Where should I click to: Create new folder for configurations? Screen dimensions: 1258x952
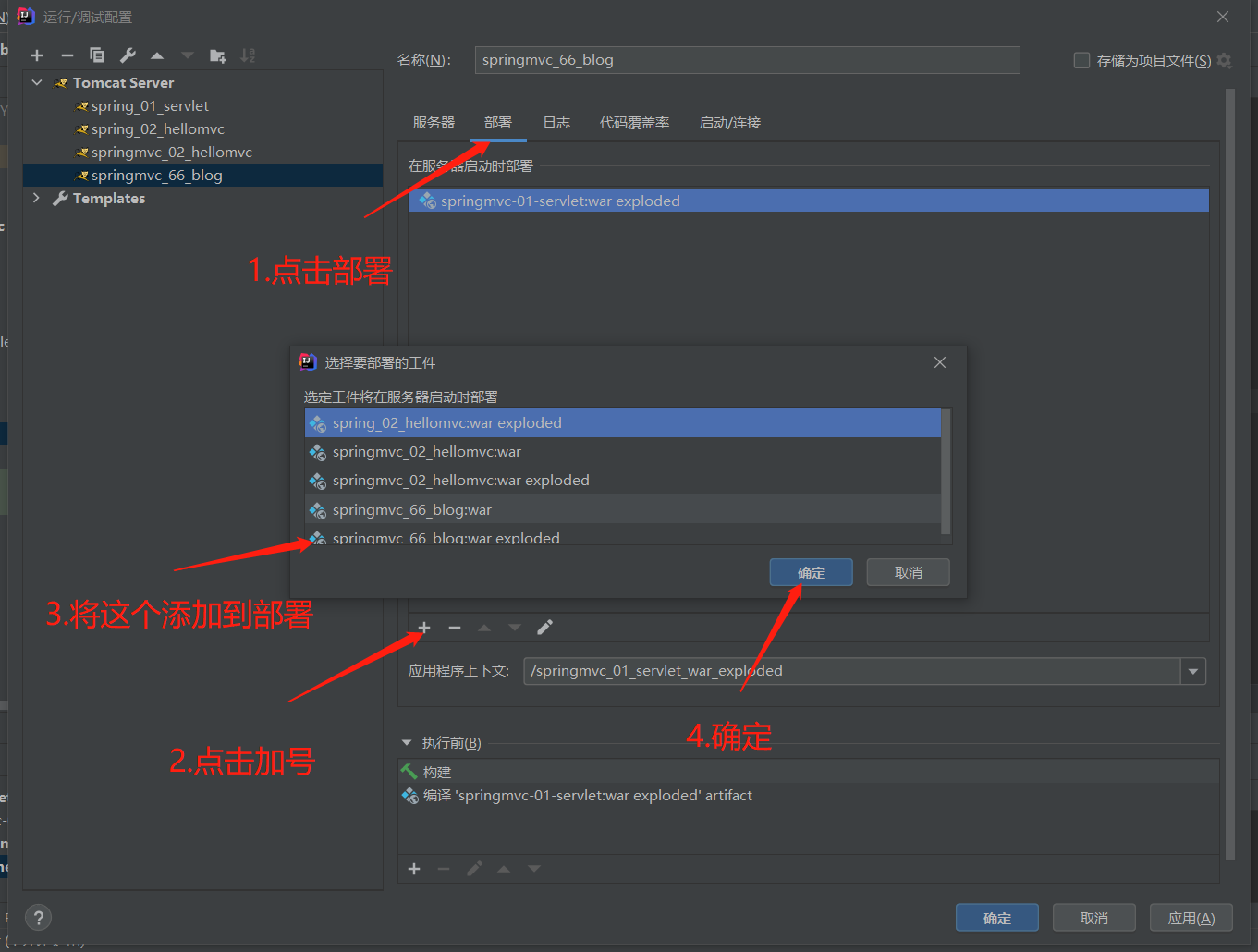[218, 55]
